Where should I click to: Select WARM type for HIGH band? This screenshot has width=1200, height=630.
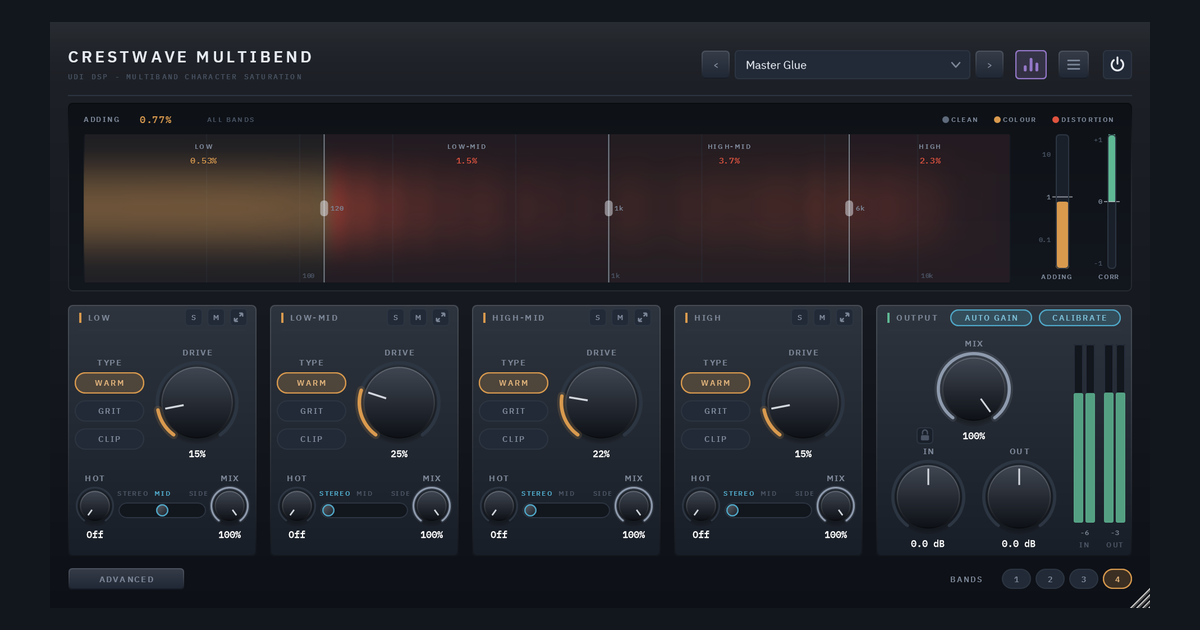(715, 383)
